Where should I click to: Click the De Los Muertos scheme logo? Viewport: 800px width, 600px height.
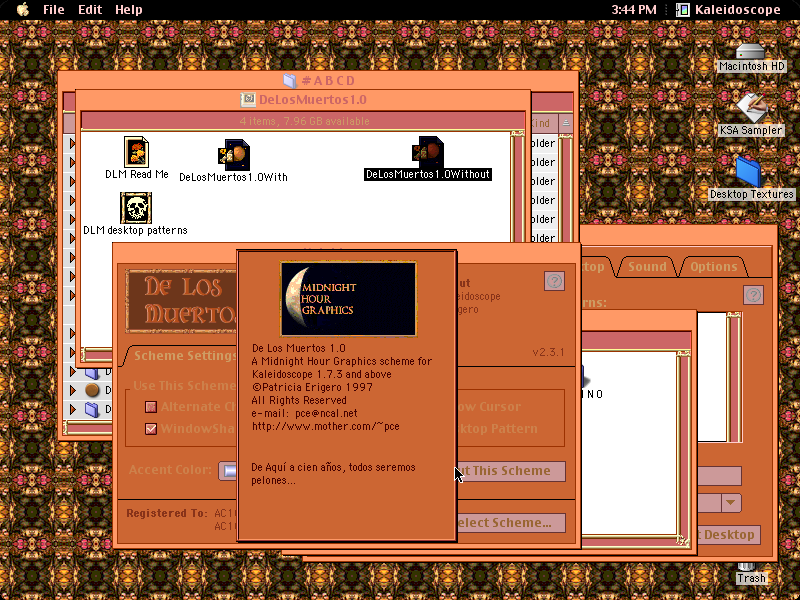pos(182,301)
